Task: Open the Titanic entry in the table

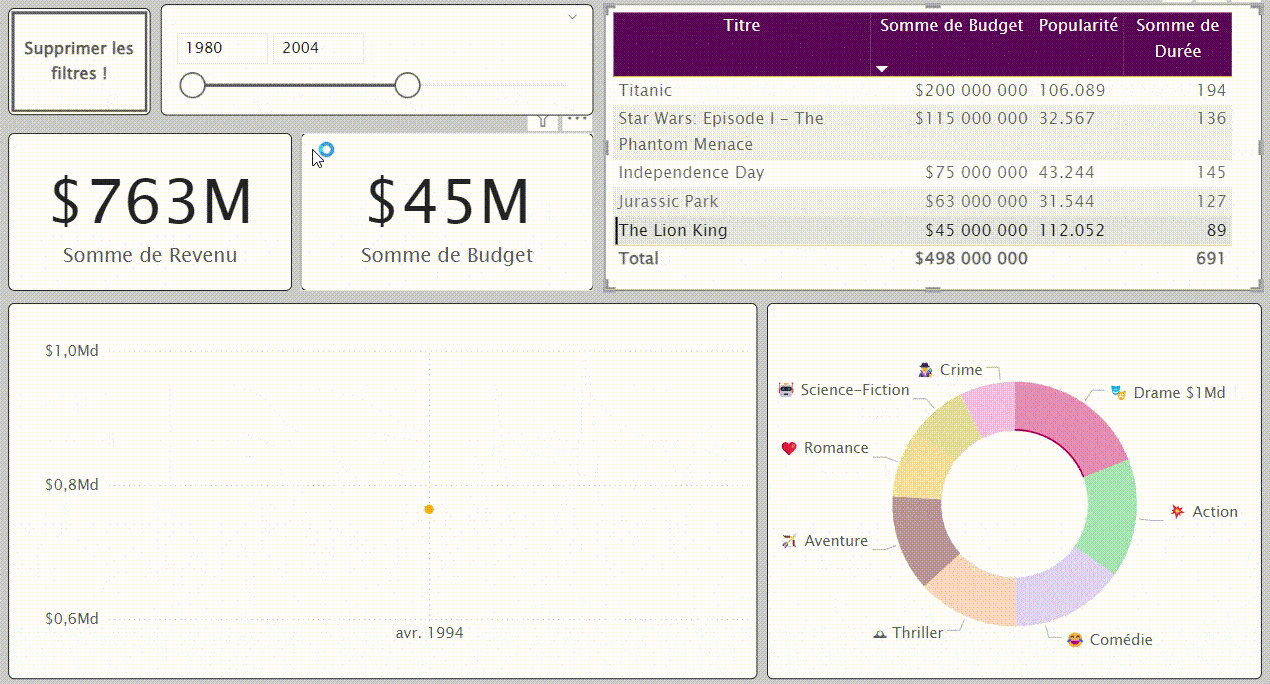Action: (645, 90)
